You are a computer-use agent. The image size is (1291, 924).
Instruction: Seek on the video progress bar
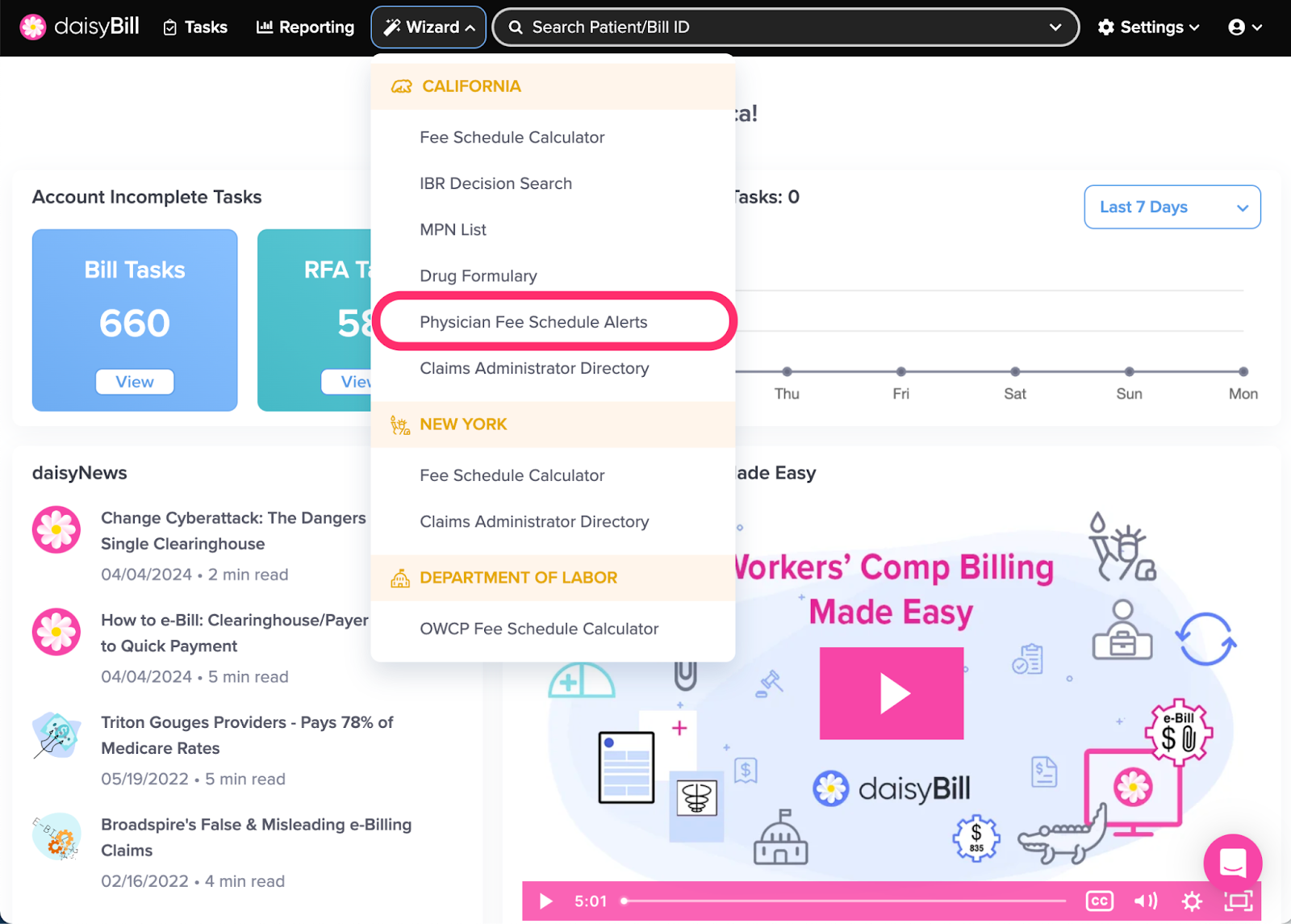(x=842, y=901)
